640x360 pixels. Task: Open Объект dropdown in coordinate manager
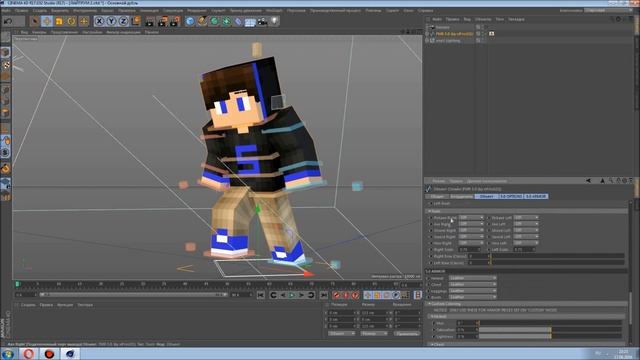click(x=342, y=333)
